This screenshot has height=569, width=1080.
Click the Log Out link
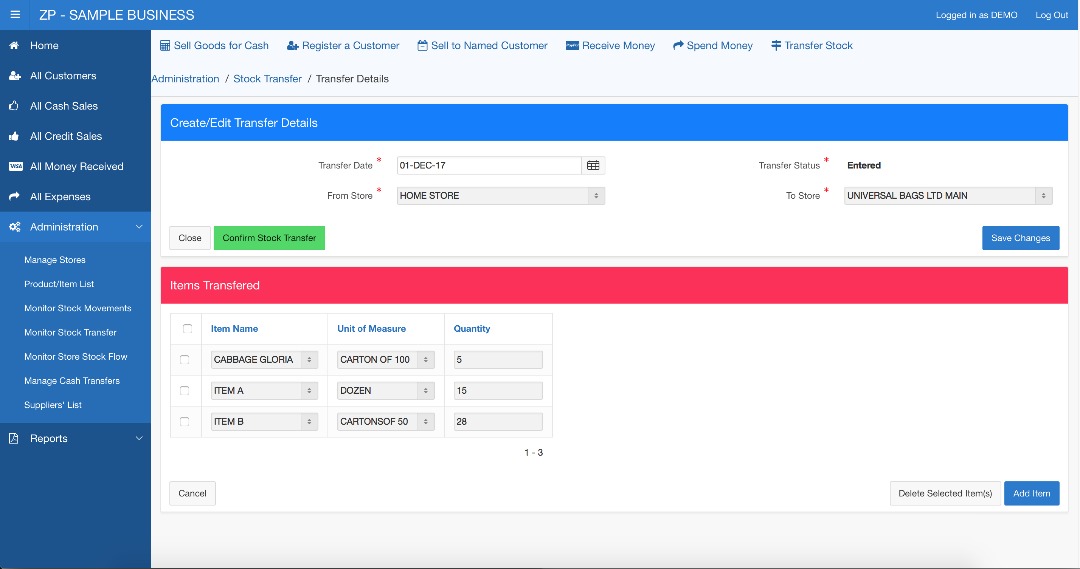(x=1052, y=14)
